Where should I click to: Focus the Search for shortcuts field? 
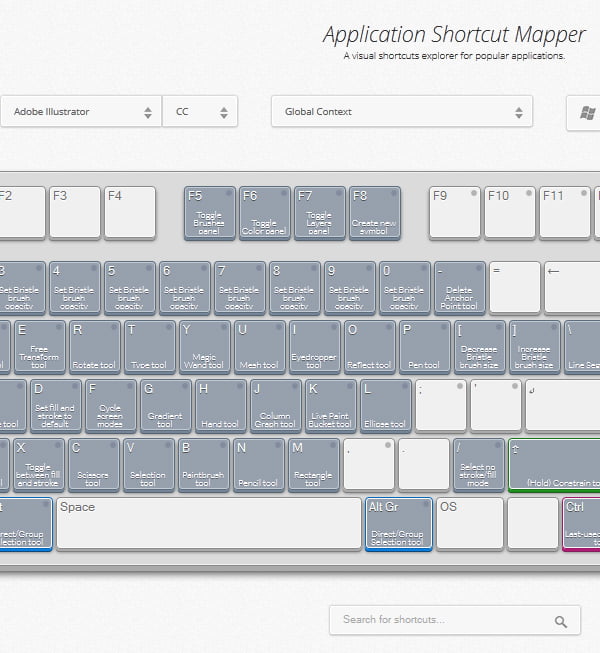coord(455,620)
